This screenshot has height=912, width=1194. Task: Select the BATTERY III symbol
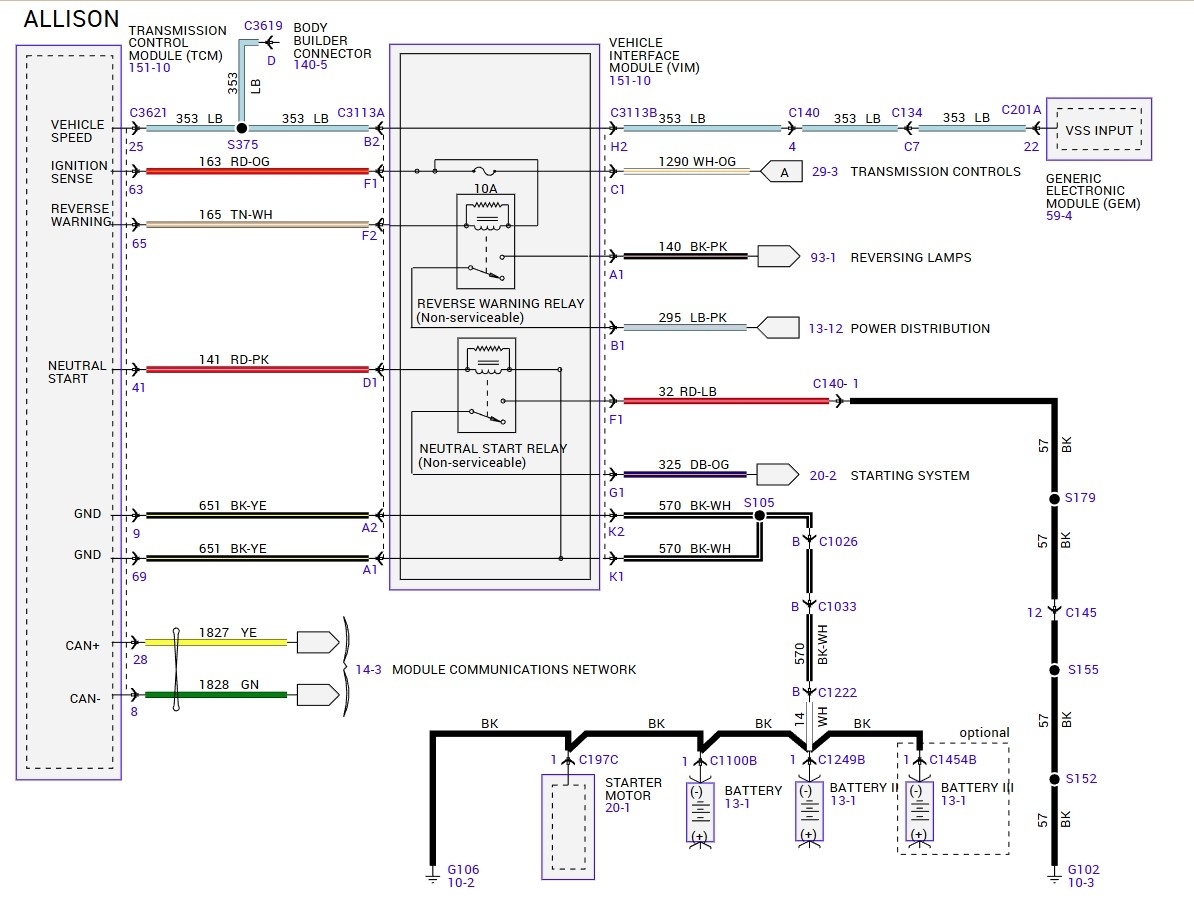click(x=919, y=813)
